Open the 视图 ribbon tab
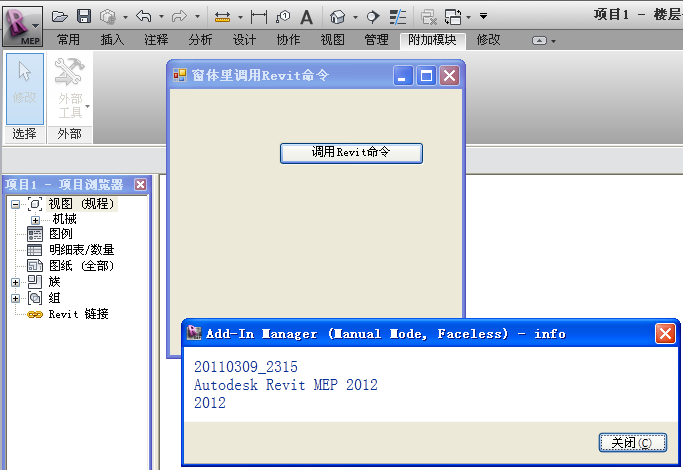Image resolution: width=683 pixels, height=470 pixels. [332, 40]
